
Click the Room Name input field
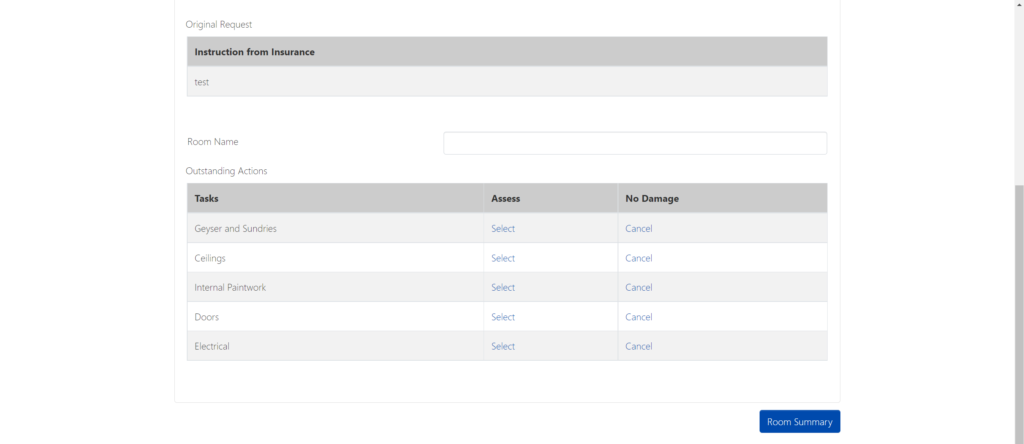[x=635, y=143]
